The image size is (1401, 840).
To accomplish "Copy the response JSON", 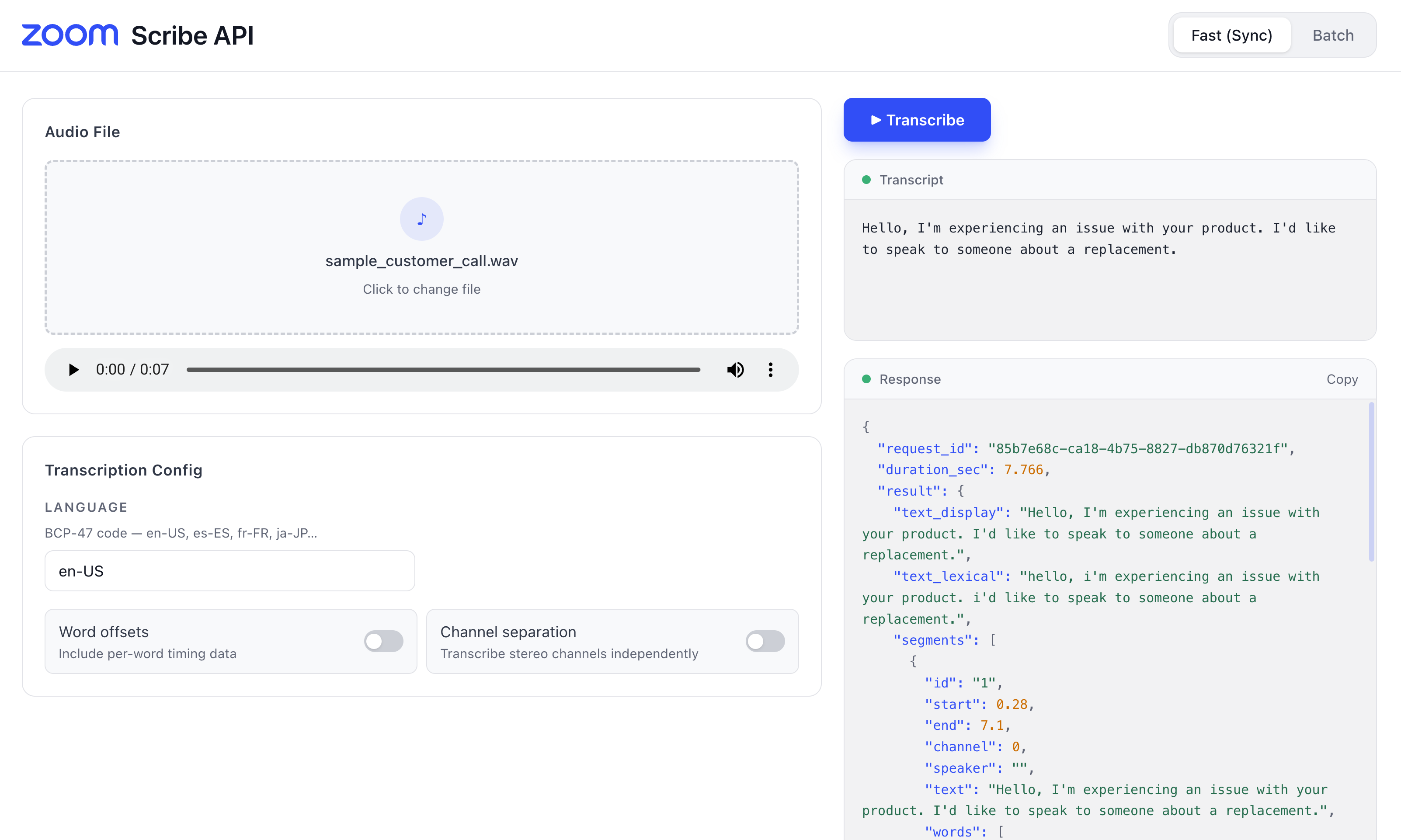I will 1342,379.
